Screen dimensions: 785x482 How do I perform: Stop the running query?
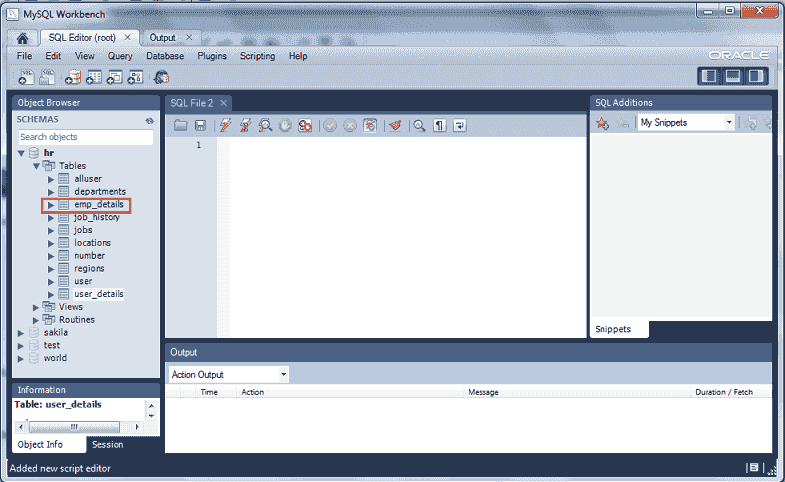[x=285, y=125]
